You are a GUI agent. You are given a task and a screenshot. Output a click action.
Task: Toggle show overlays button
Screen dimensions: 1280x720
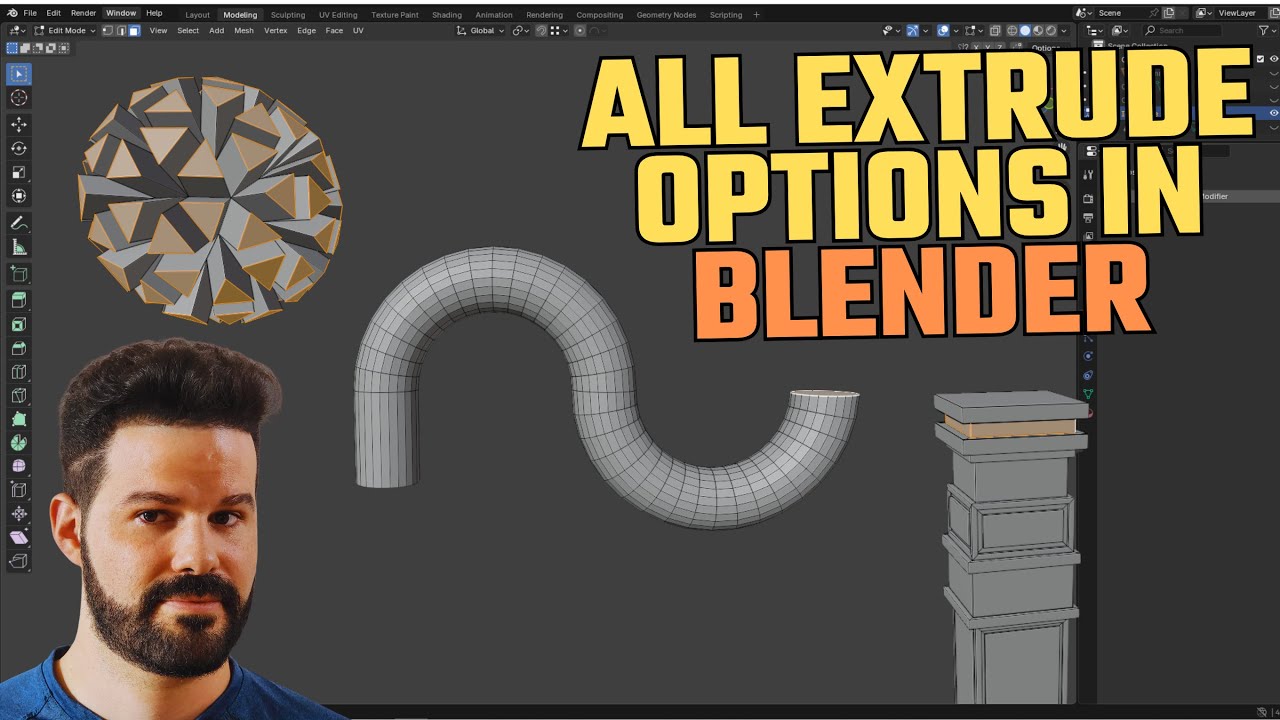943,30
